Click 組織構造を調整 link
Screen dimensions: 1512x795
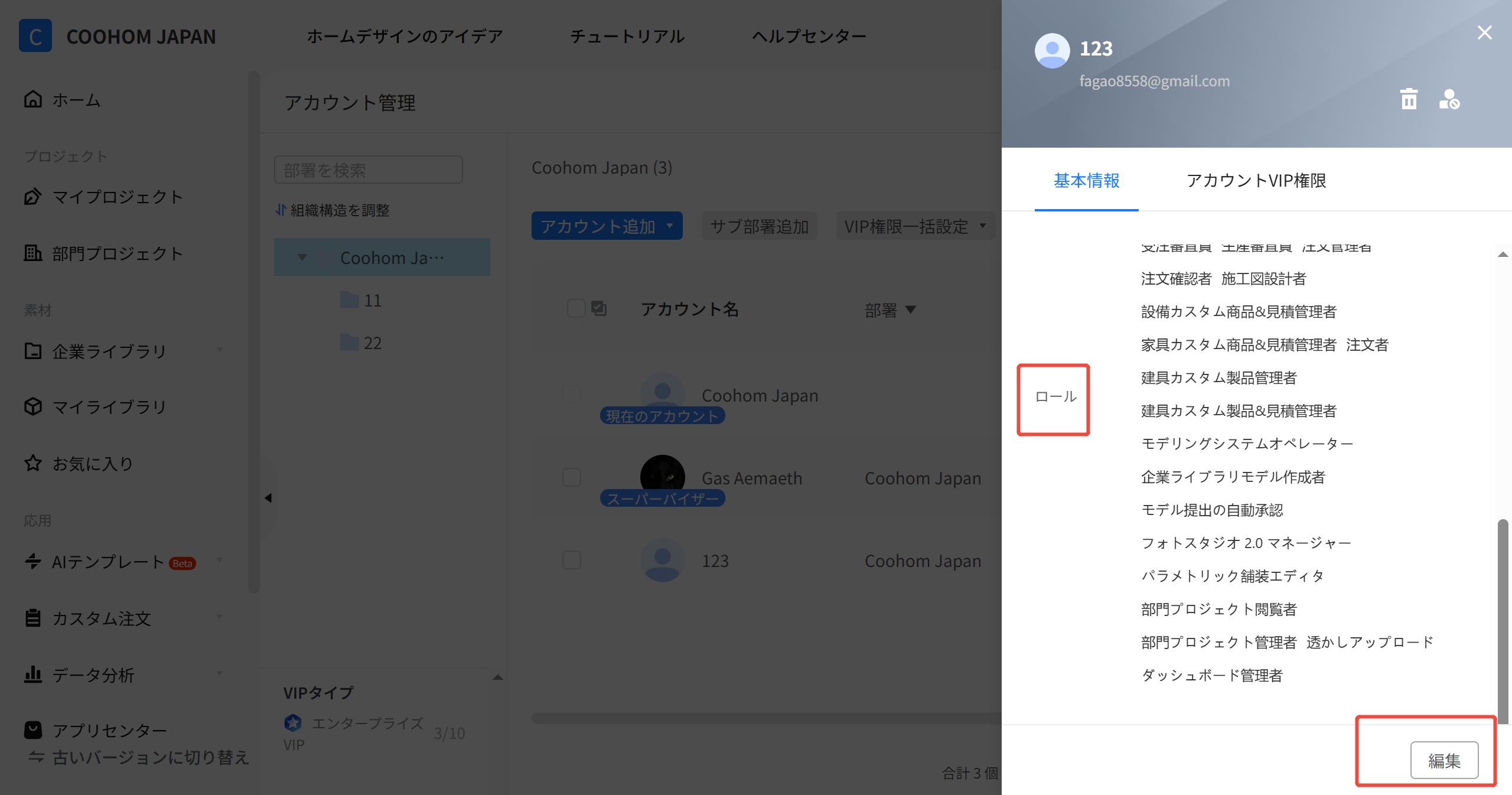(340, 210)
